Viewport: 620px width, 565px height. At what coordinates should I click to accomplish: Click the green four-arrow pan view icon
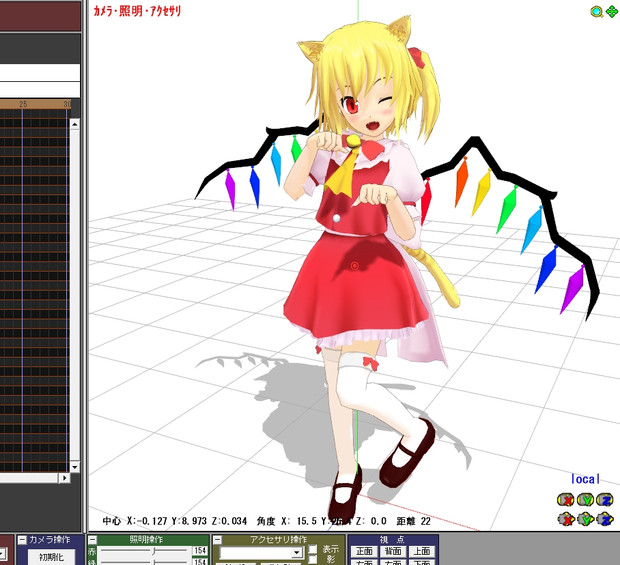pos(611,12)
